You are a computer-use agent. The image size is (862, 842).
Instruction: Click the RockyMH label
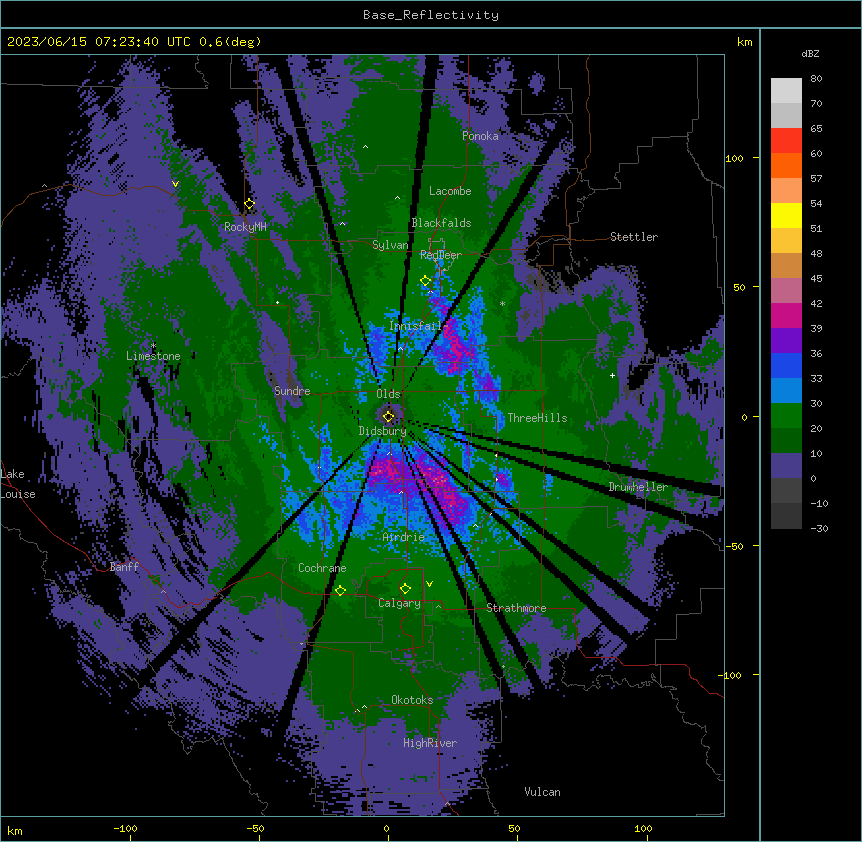coord(245,227)
